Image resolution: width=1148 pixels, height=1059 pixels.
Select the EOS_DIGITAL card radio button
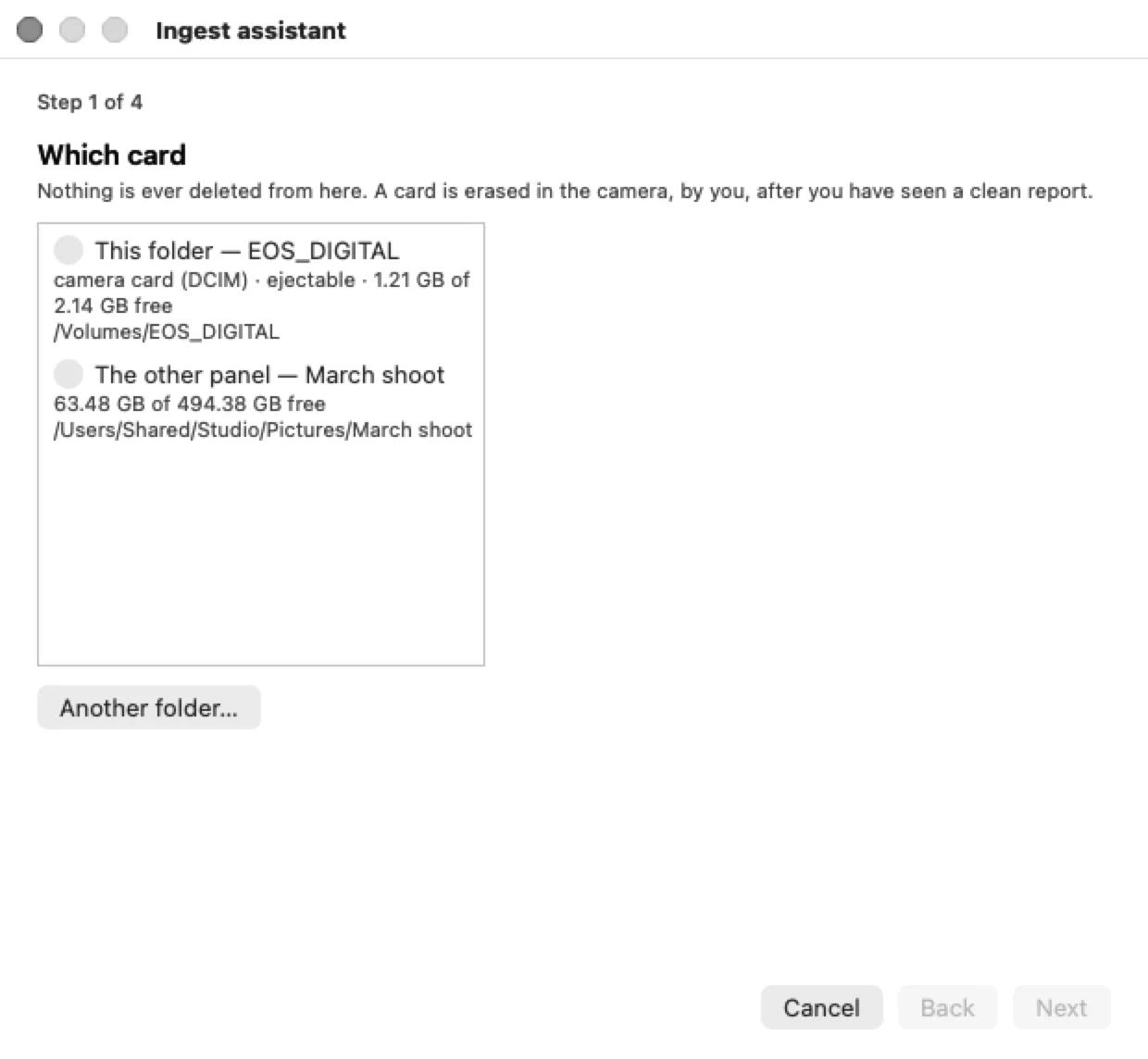click(x=69, y=250)
